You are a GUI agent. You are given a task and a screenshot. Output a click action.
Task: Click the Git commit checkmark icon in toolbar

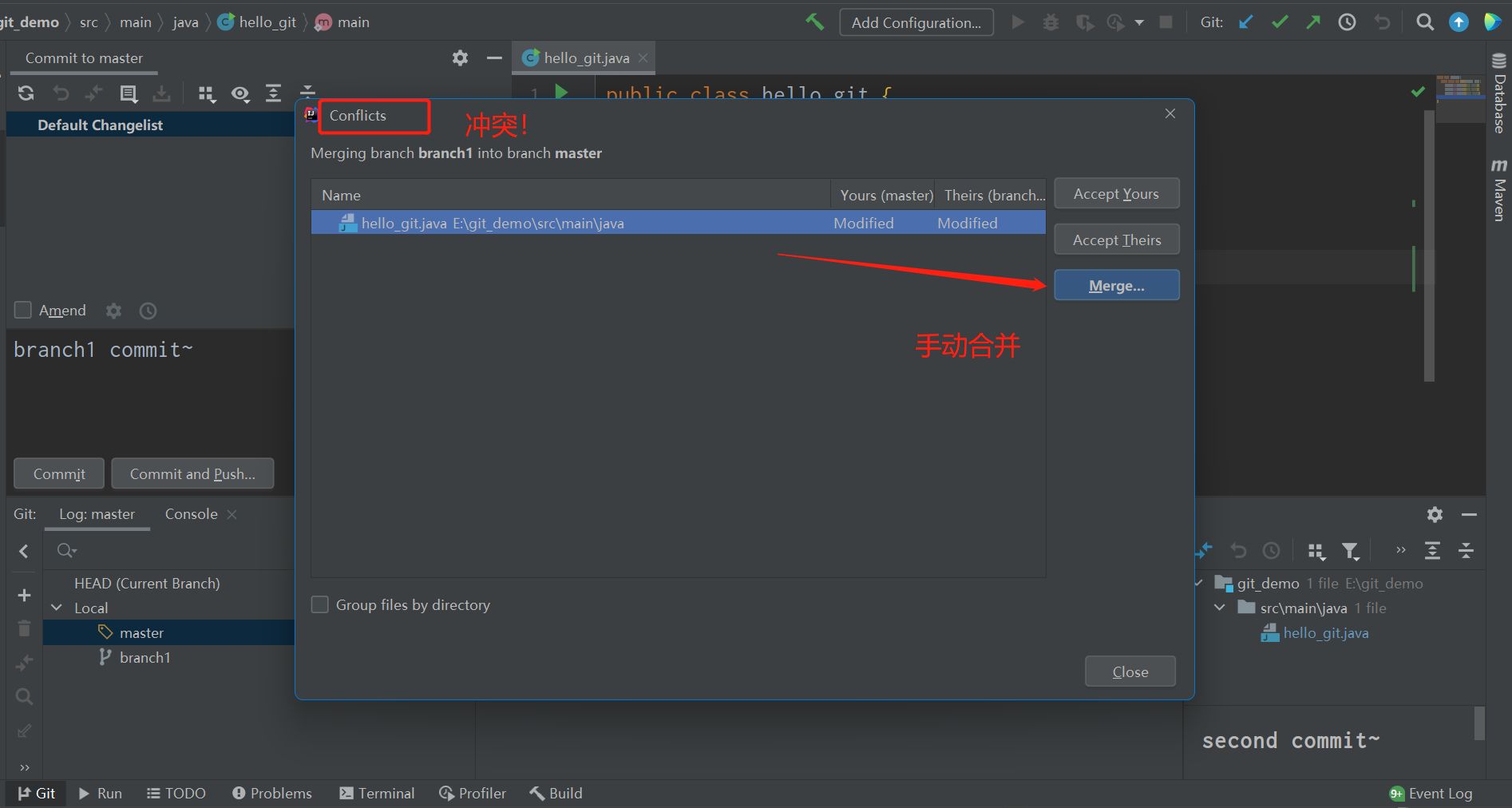(1280, 22)
